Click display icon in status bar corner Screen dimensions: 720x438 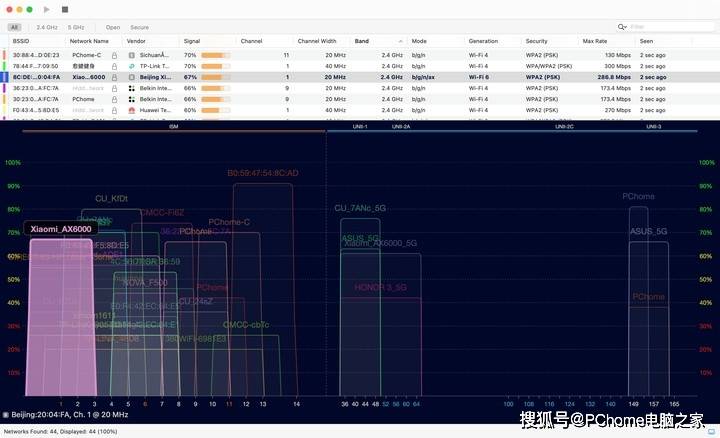click(x=711, y=432)
